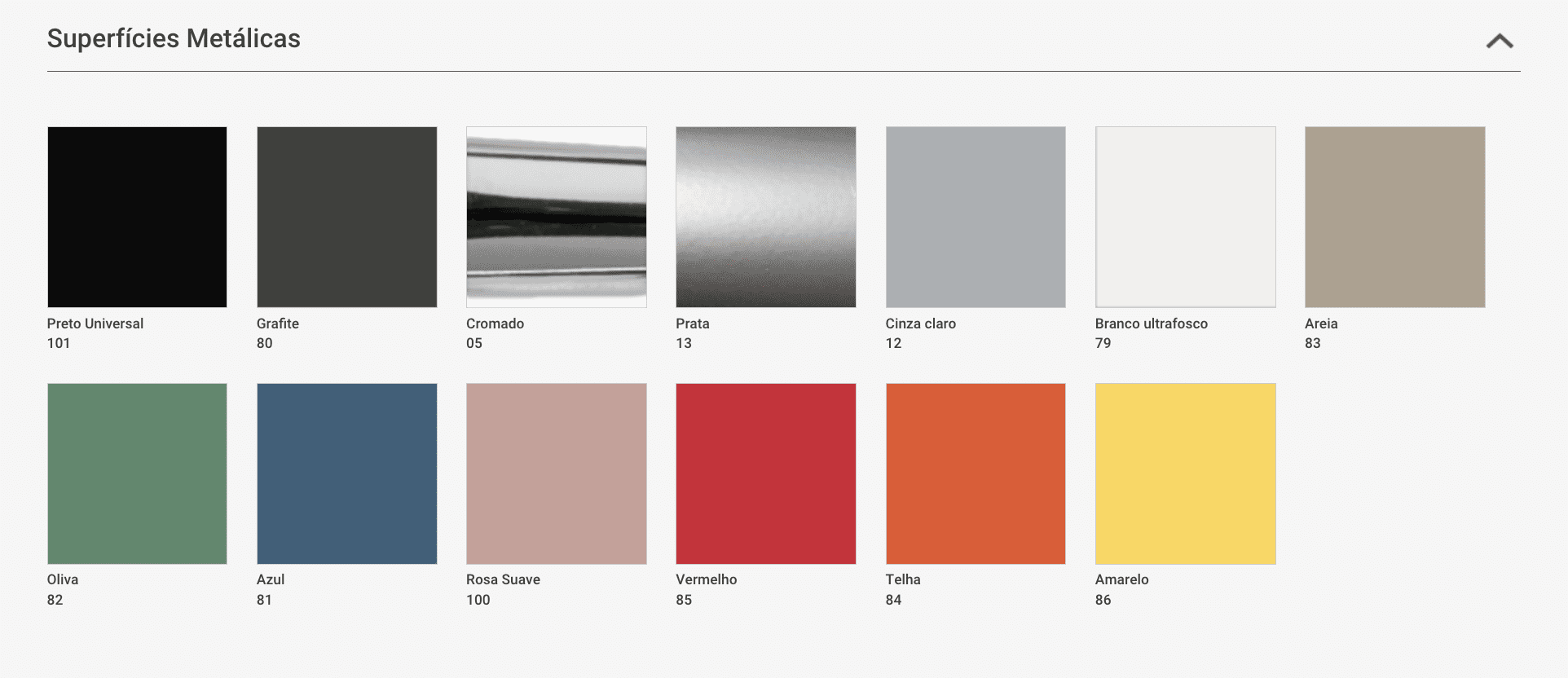Choose the Branco ultrafosco white swatch
This screenshot has height=678, width=1568.
pos(1185,217)
